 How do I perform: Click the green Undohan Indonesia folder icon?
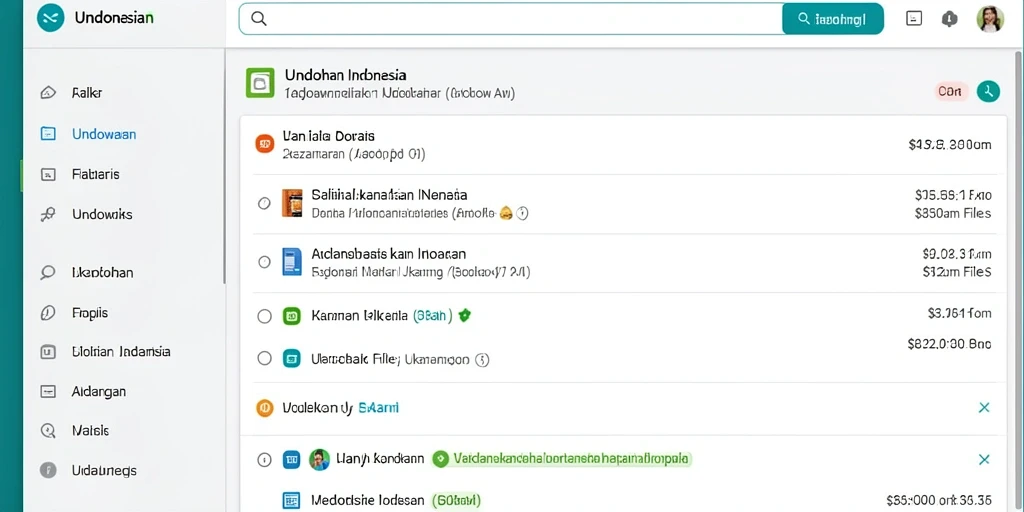point(261,83)
